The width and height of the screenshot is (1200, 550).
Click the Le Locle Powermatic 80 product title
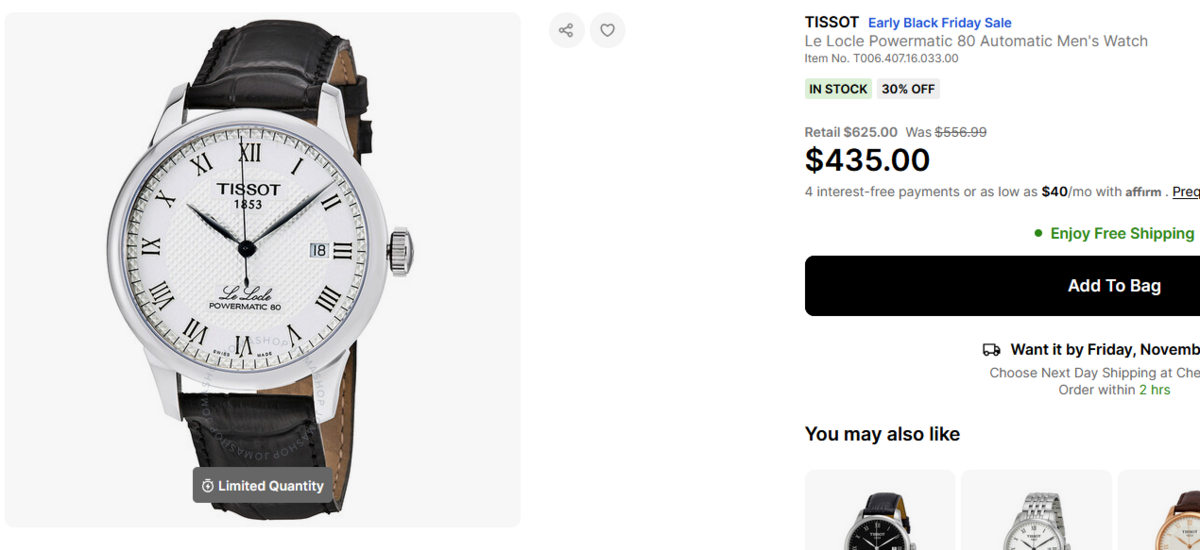click(976, 41)
